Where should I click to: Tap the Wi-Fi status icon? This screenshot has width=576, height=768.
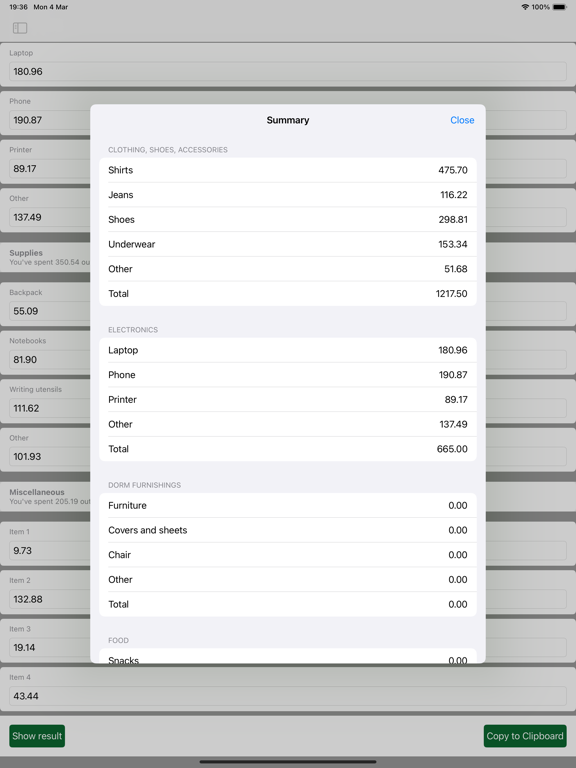[x=525, y=7]
